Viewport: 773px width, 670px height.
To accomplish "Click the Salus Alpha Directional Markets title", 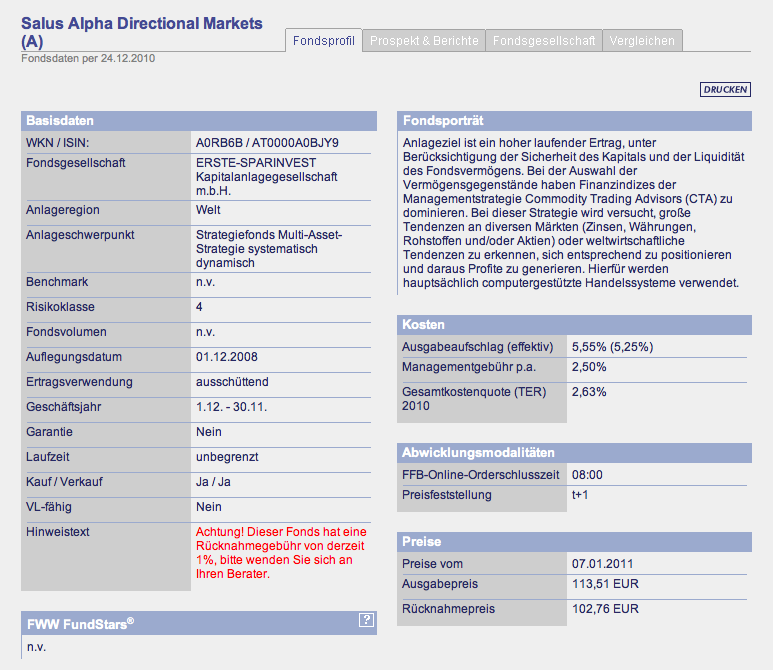I will 141,32.
